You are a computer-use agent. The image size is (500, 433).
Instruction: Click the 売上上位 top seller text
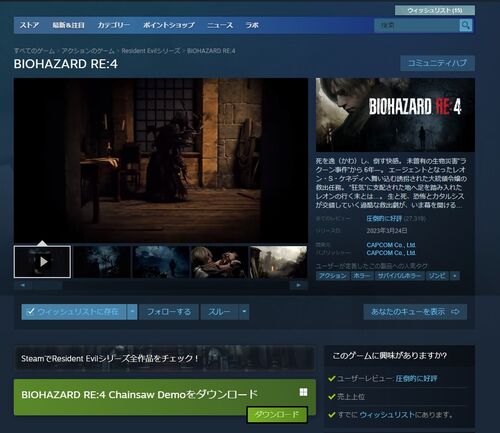tap(351, 397)
